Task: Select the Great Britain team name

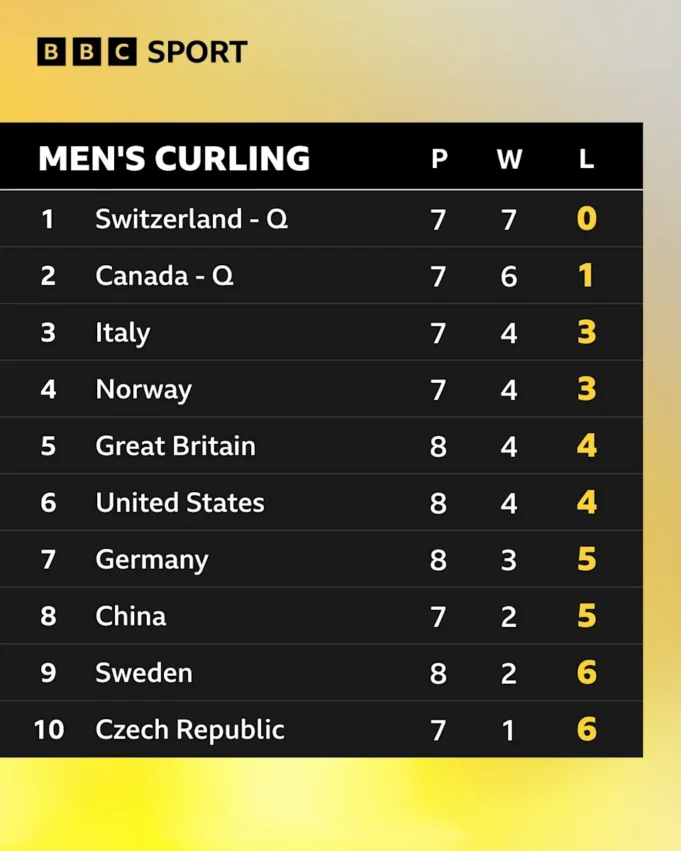Action: 175,446
